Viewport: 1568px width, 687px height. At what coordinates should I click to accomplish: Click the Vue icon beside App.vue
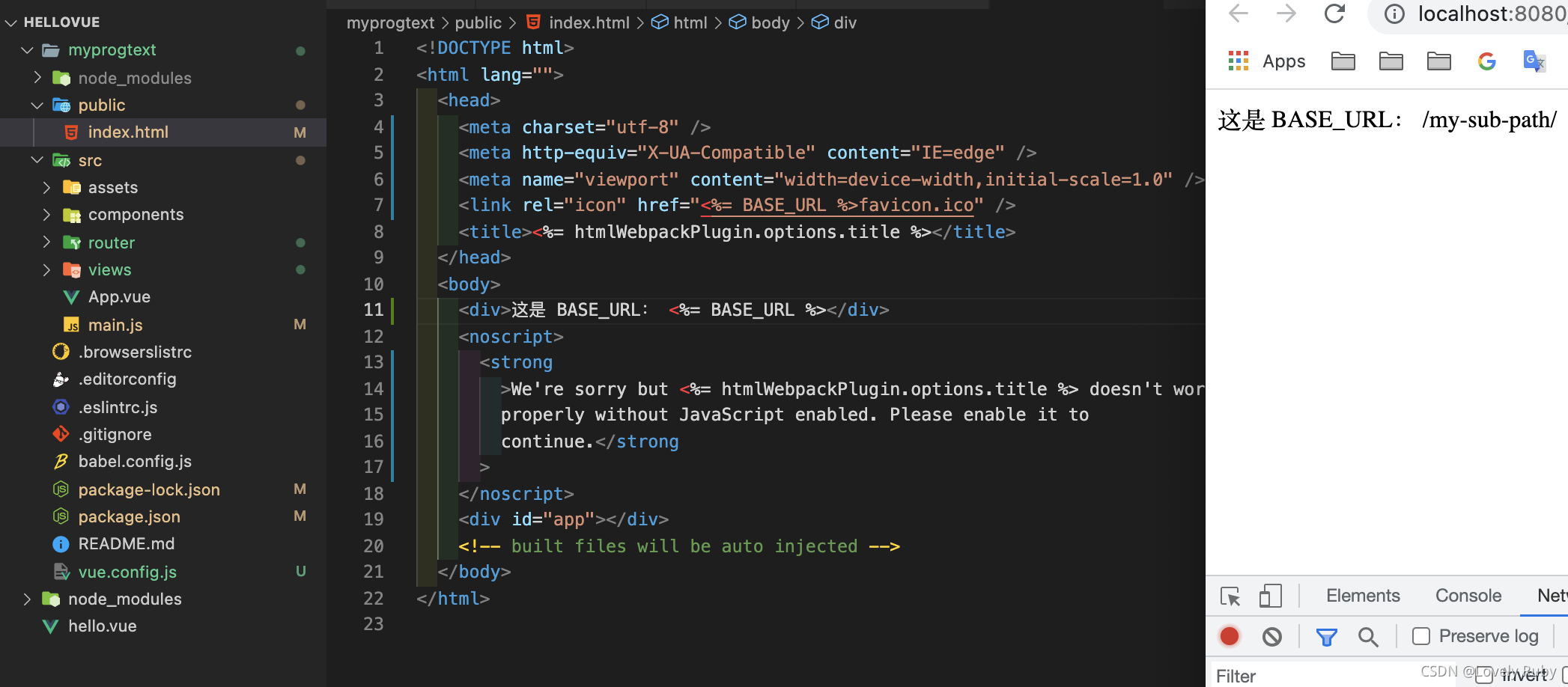tap(71, 297)
